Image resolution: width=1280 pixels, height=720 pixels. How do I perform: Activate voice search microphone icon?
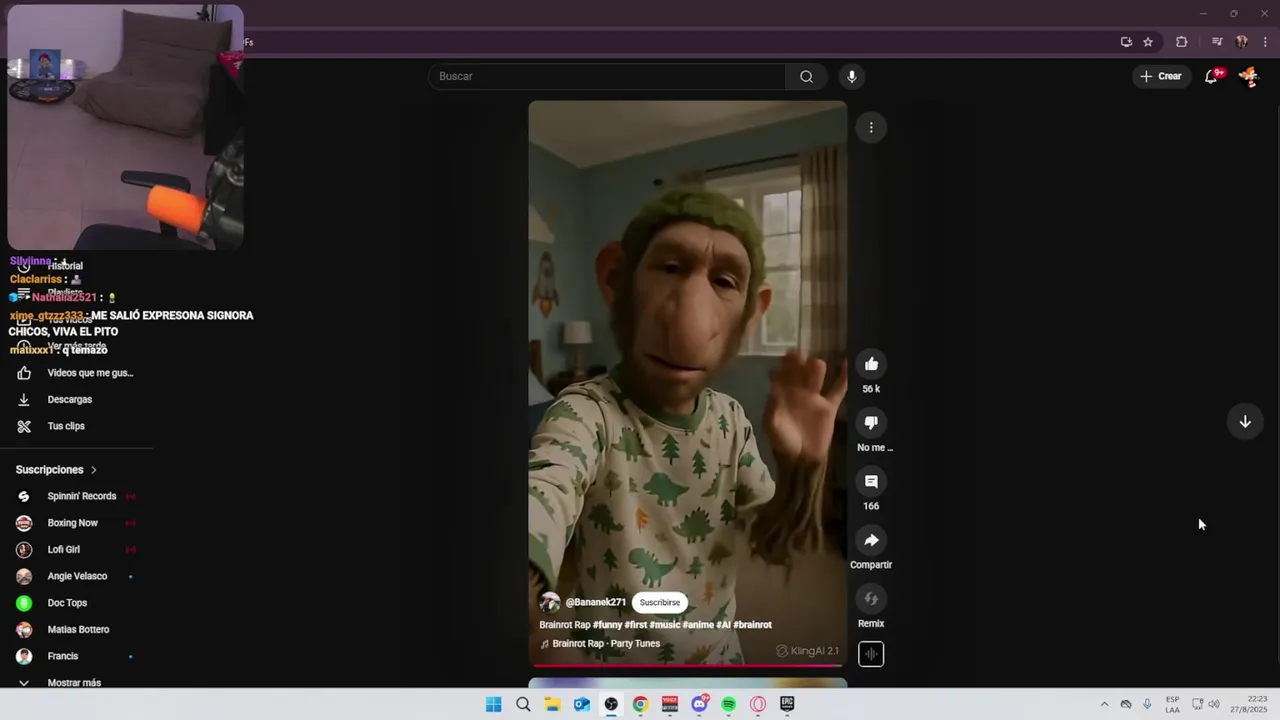tap(851, 76)
